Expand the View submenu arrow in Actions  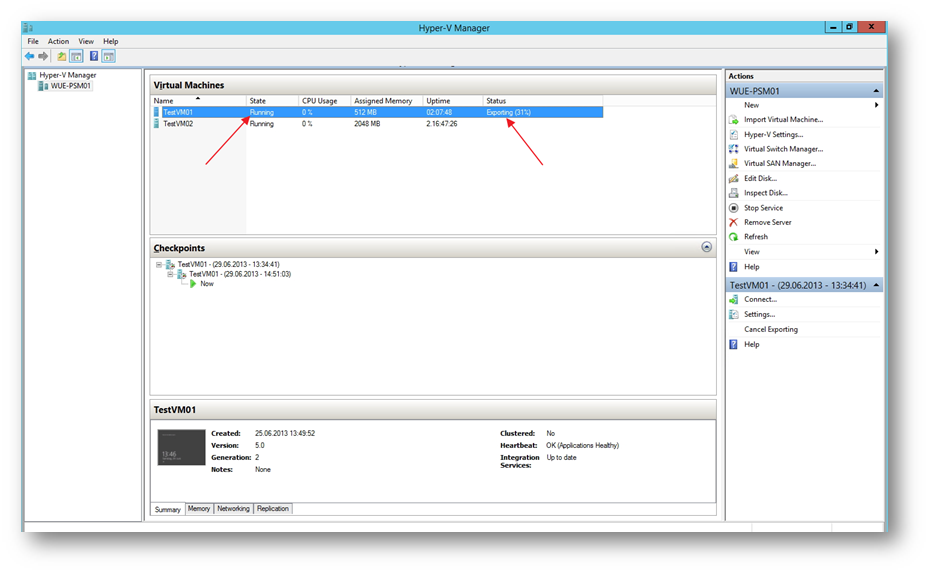[876, 252]
